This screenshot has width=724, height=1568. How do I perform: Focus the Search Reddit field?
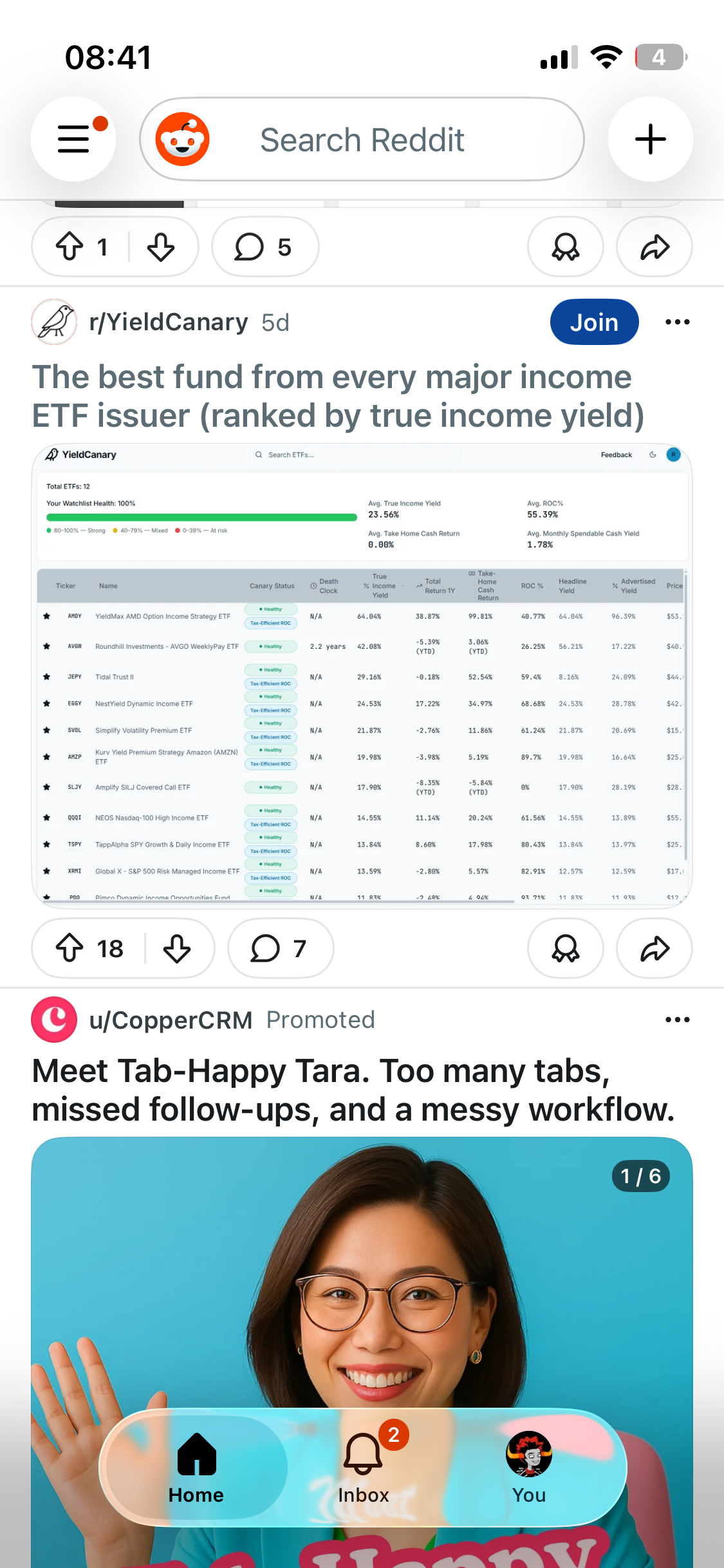coord(362,139)
